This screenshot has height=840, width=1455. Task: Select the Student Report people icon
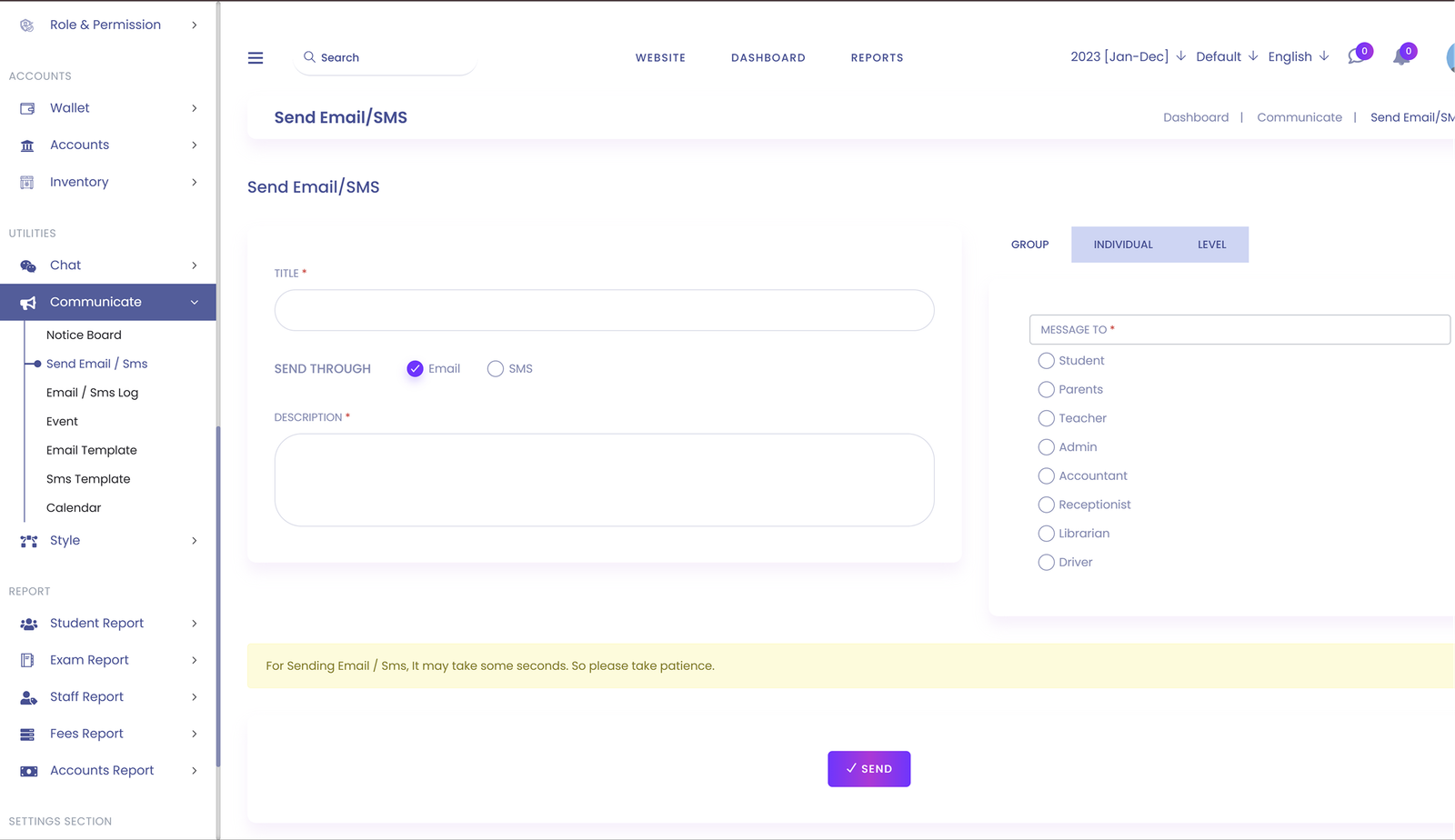[x=27, y=623]
